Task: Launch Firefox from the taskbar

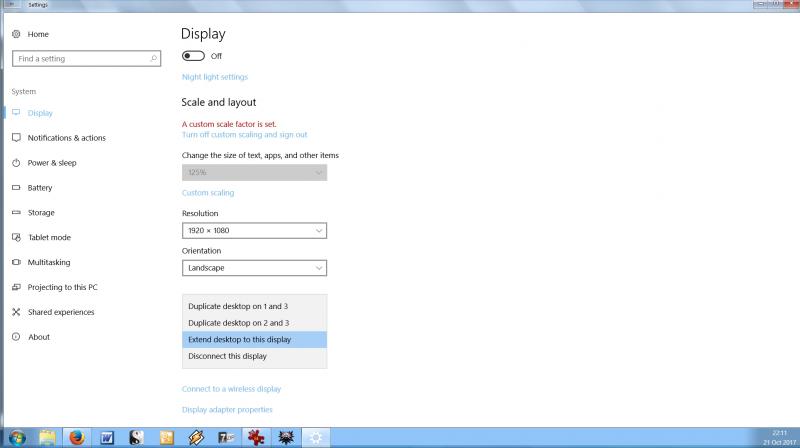Action: pyautogui.click(x=77, y=437)
